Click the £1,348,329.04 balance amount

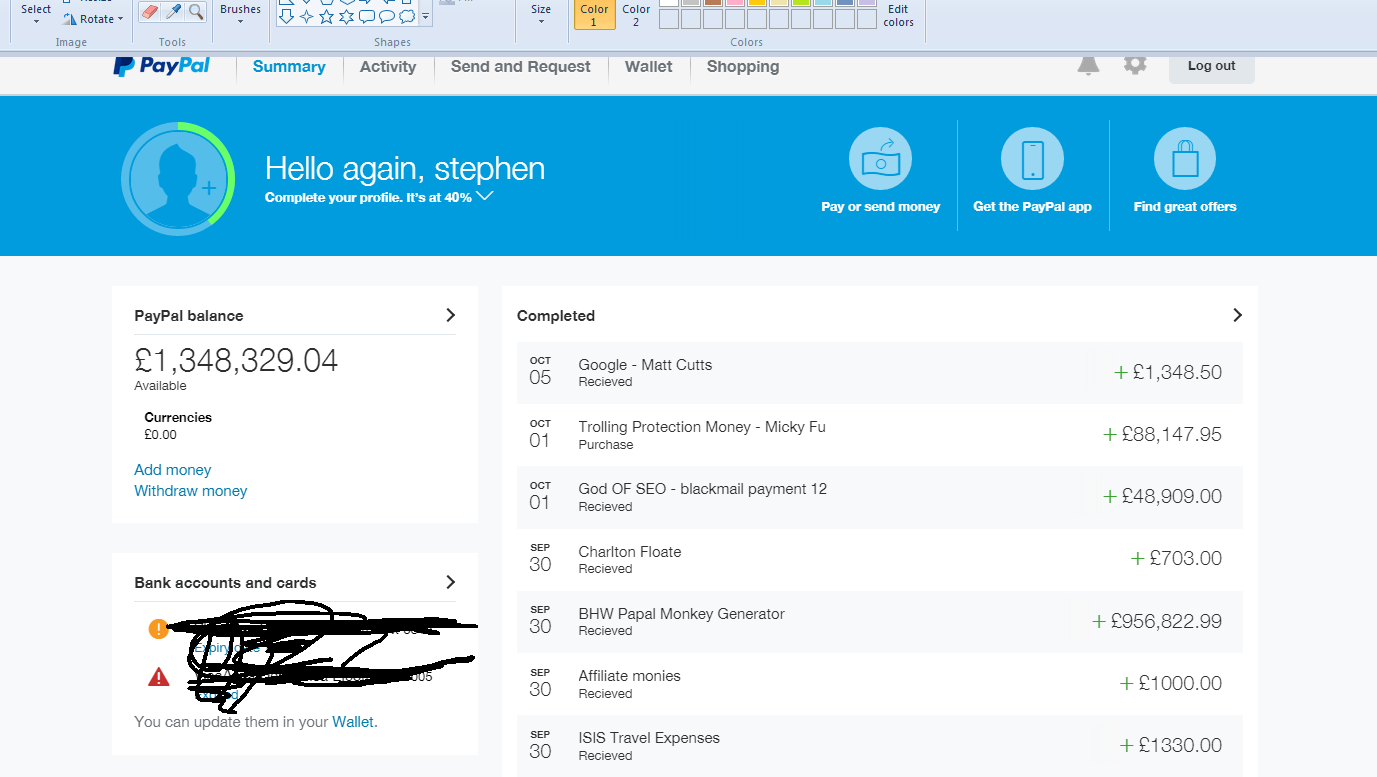236,360
